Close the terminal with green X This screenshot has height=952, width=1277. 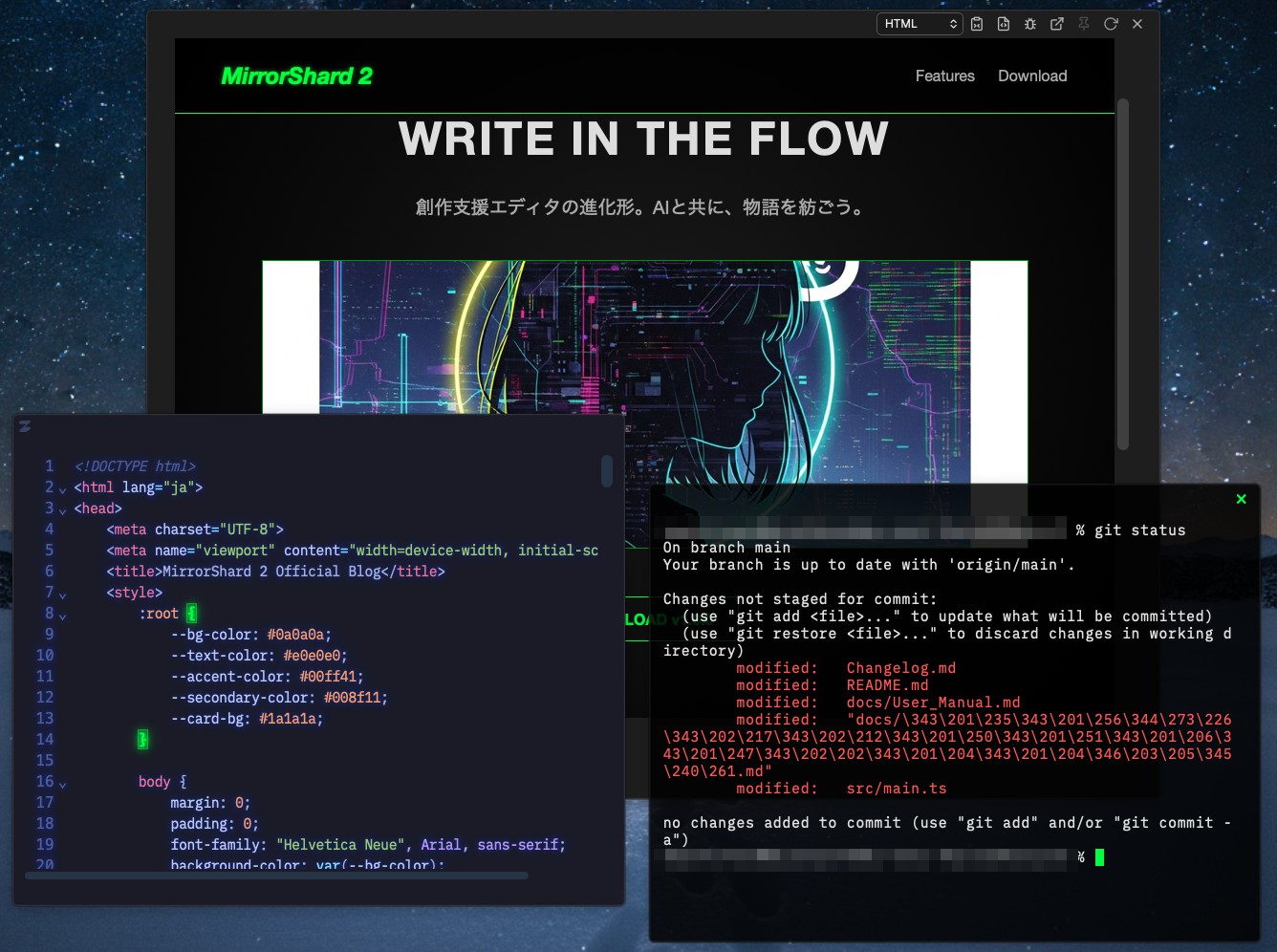[1241, 499]
